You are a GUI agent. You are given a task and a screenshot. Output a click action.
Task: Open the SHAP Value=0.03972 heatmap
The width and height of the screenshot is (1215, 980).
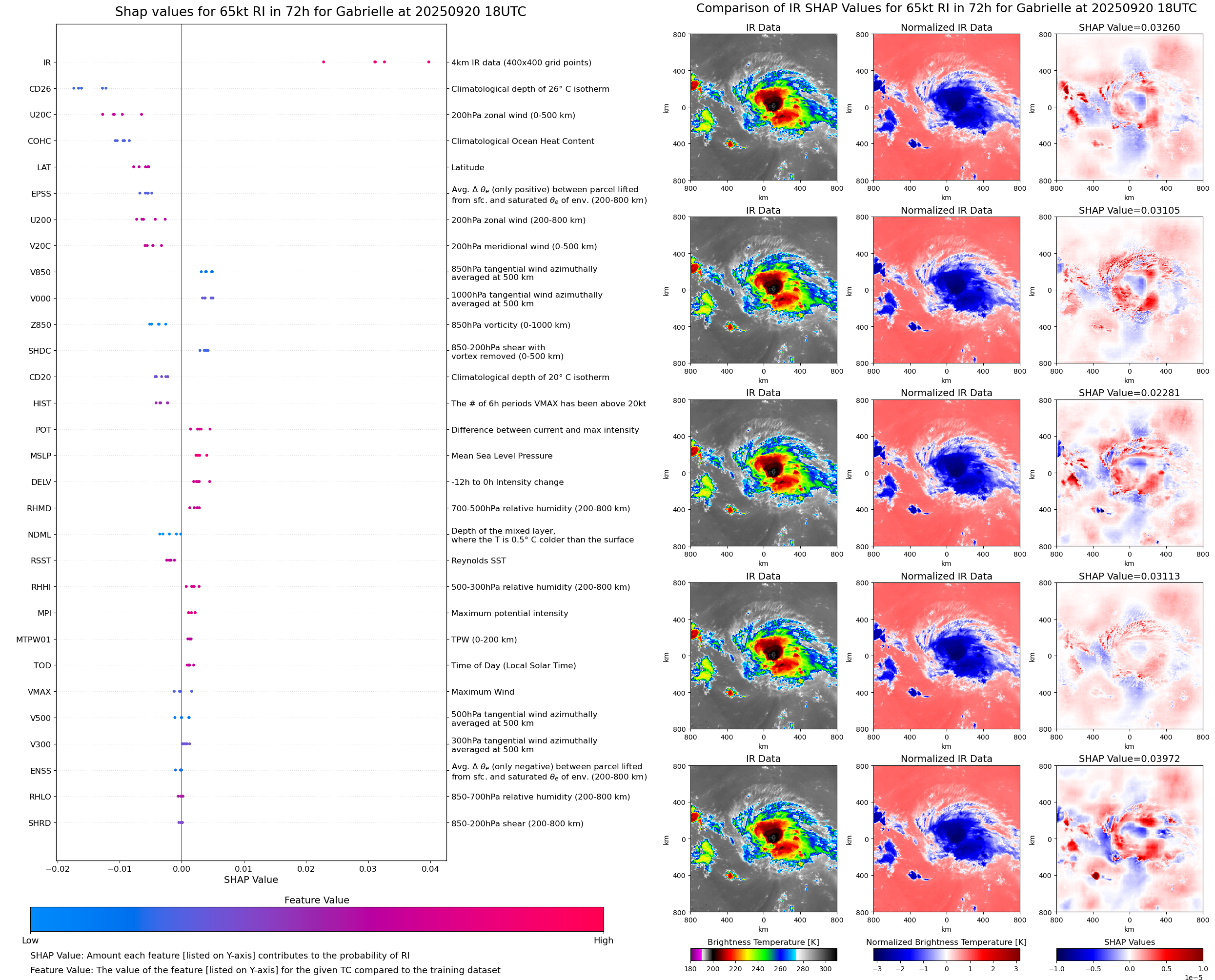point(1129,839)
